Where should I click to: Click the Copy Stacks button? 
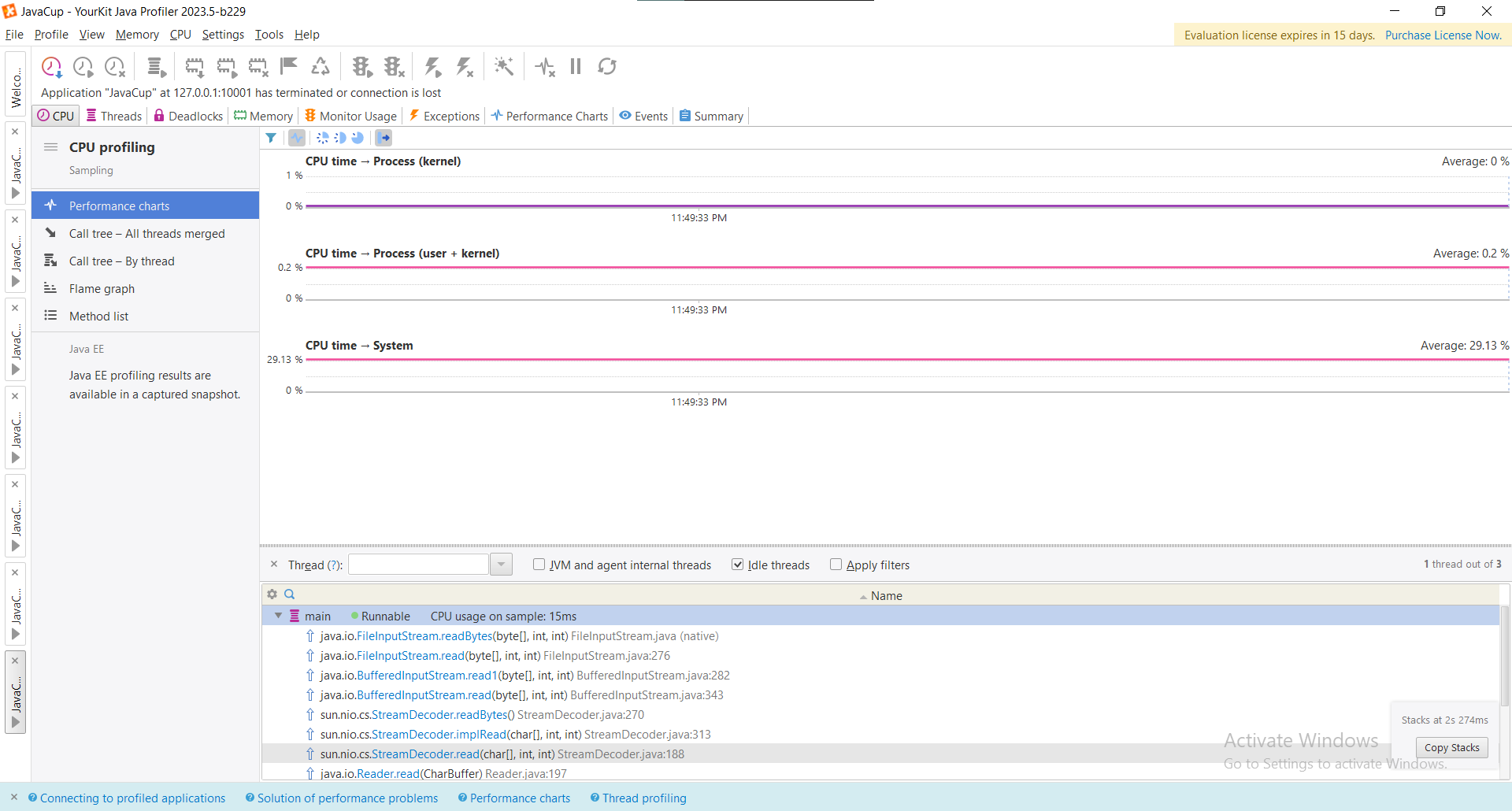(1451, 747)
